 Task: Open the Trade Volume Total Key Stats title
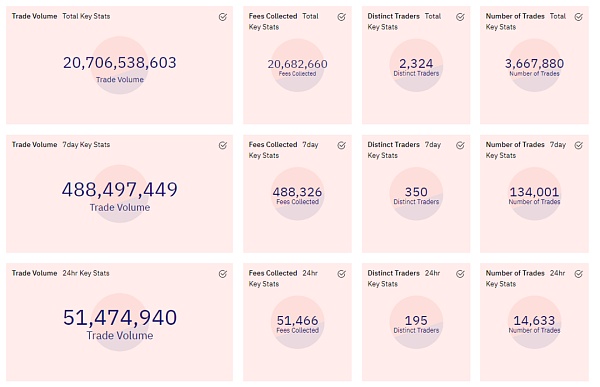61,16
